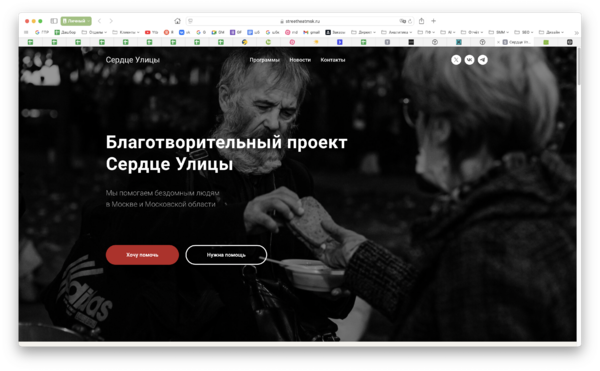Viewport: 600px width, 371px height.
Task: Open the Share icon in toolbar
Action: click(421, 21)
